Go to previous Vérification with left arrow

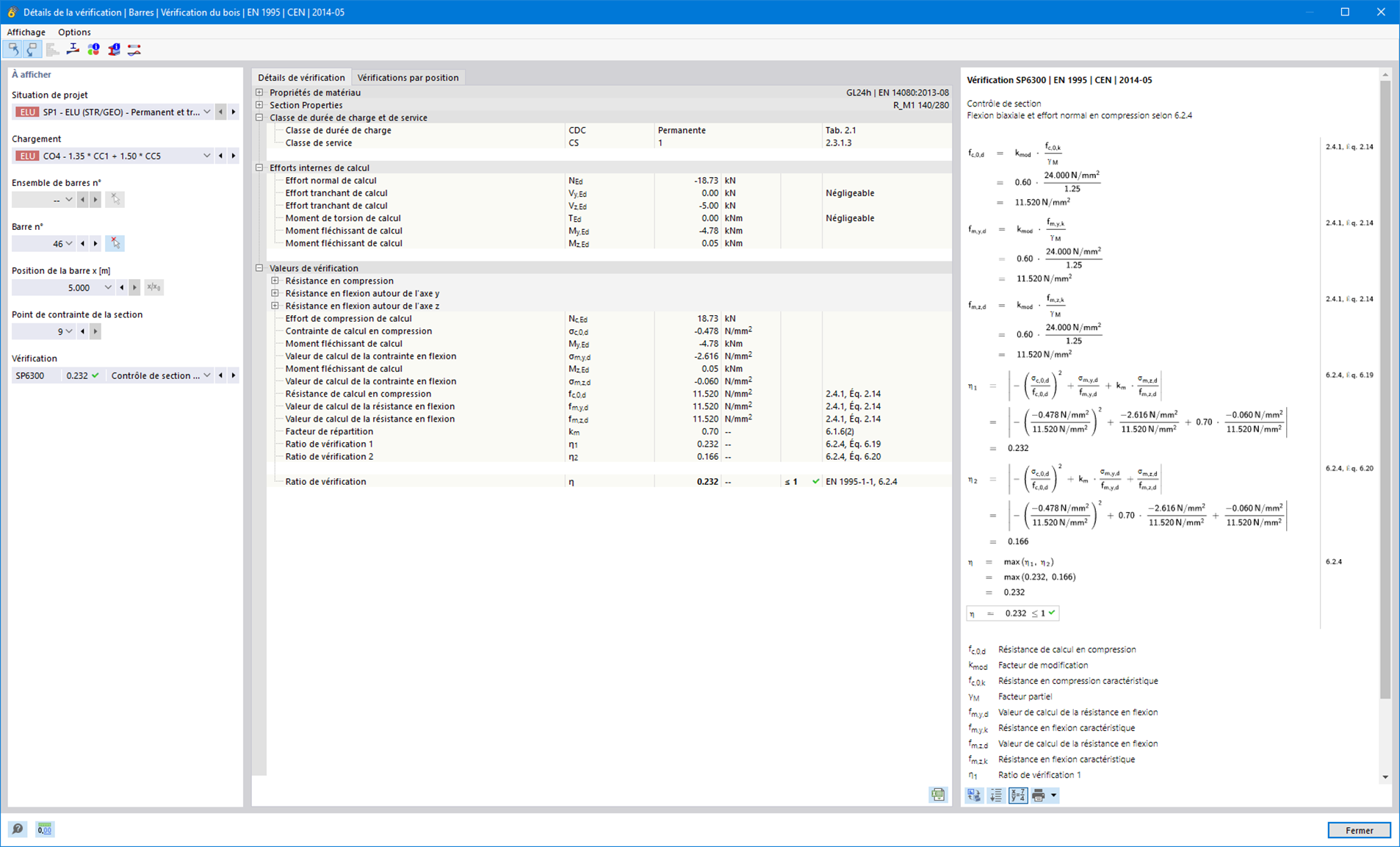(x=220, y=375)
